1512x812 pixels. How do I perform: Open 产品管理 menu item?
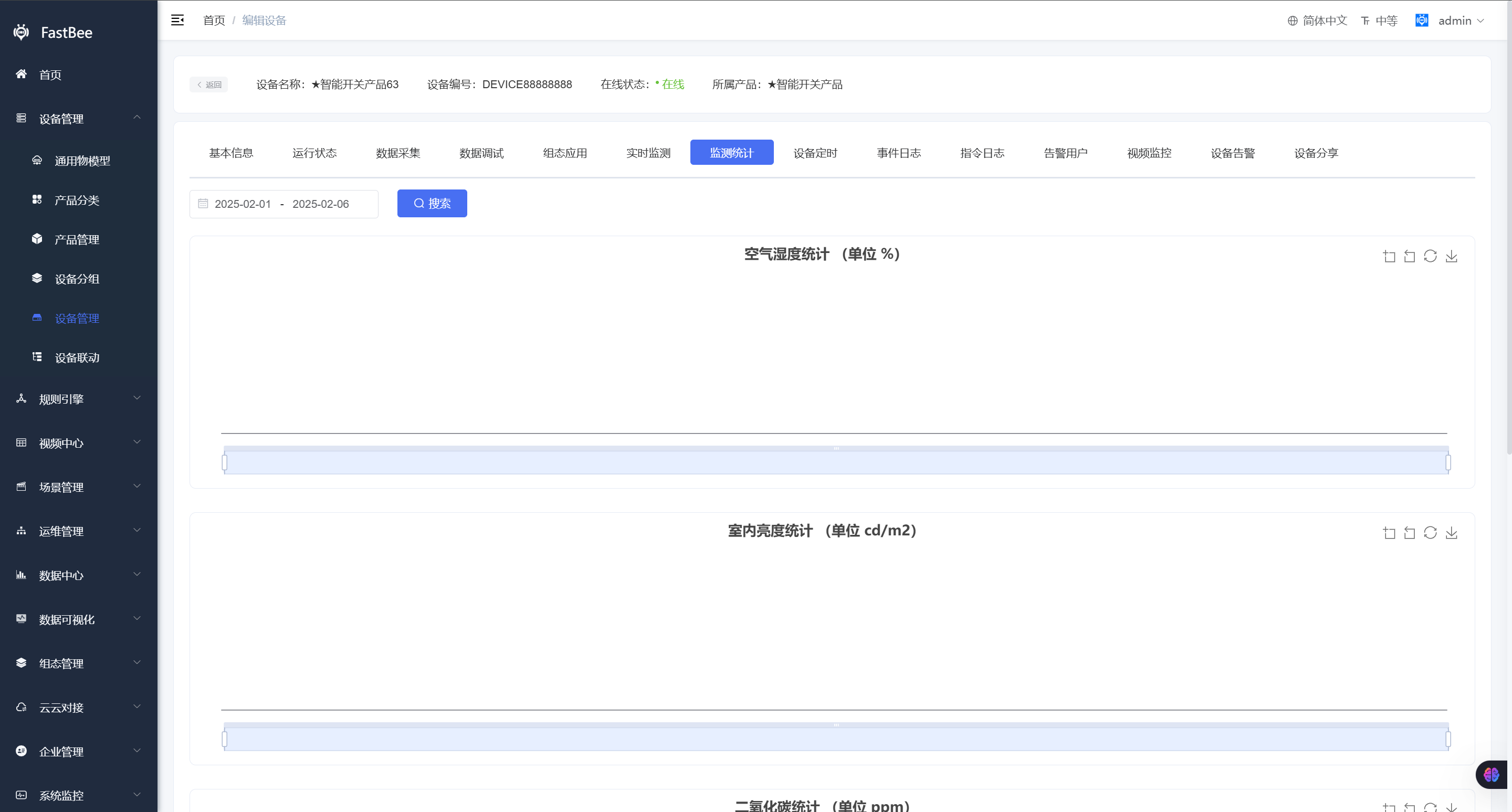click(x=79, y=239)
